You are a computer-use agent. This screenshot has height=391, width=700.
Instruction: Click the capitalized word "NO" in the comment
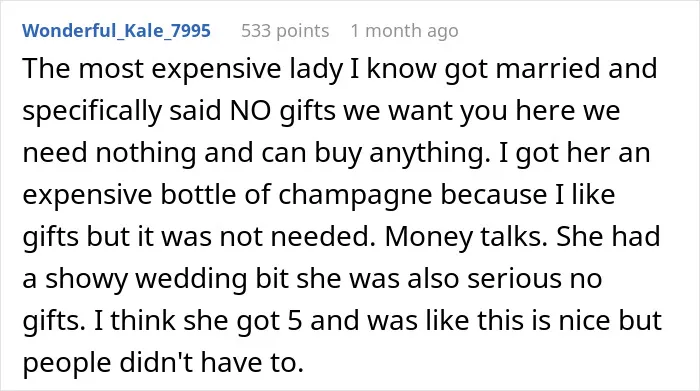click(x=250, y=110)
